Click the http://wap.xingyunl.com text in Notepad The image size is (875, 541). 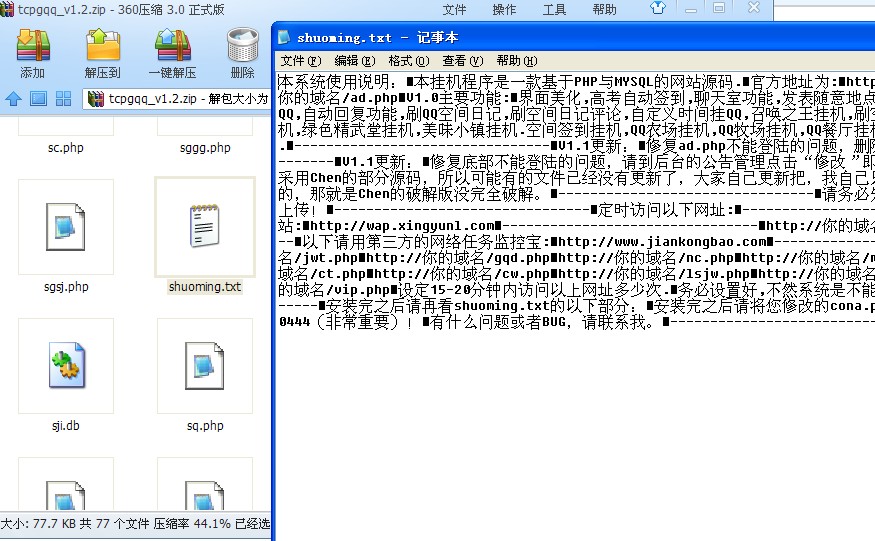tap(402, 226)
